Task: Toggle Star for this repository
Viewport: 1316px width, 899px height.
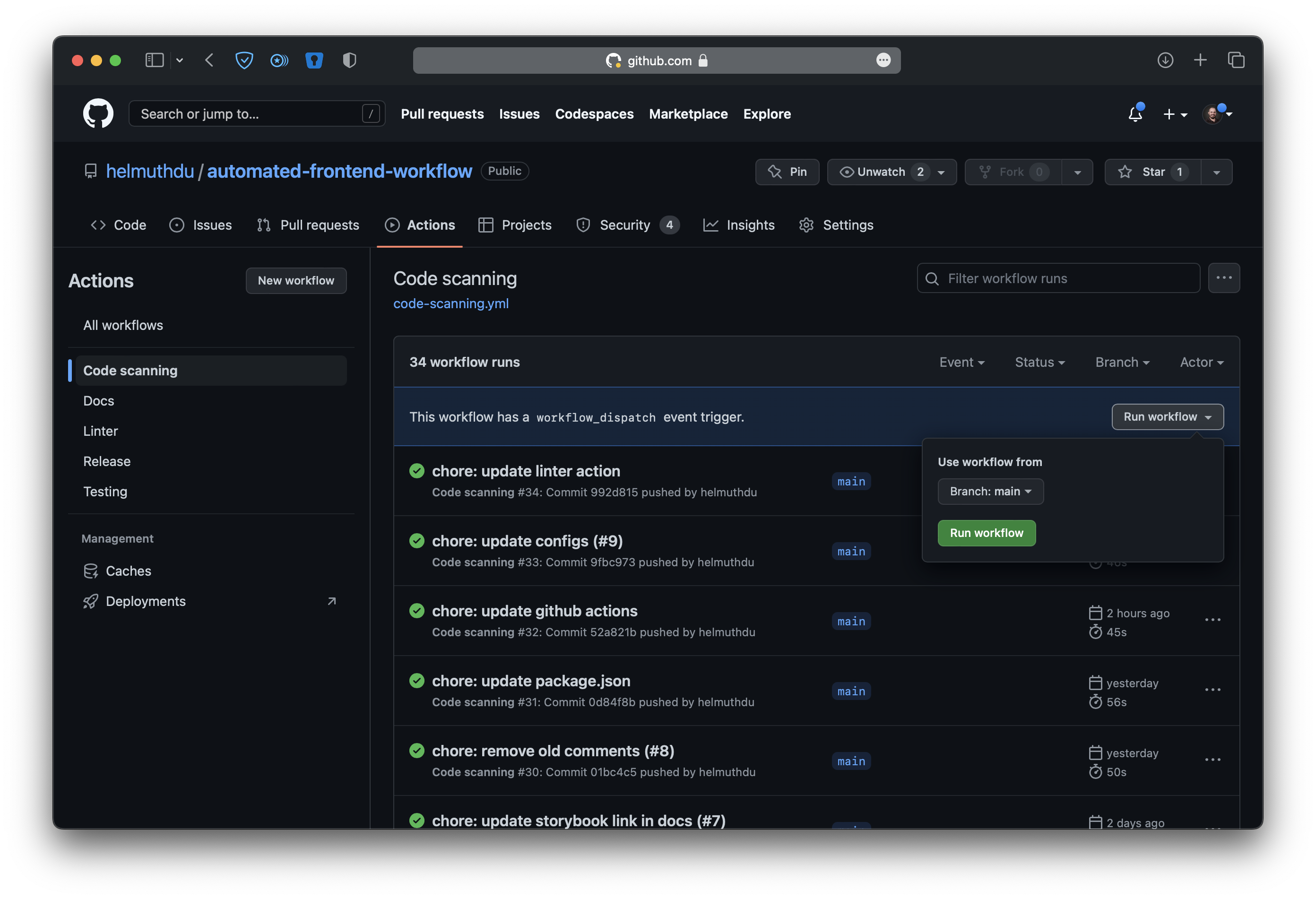Action: [1152, 172]
